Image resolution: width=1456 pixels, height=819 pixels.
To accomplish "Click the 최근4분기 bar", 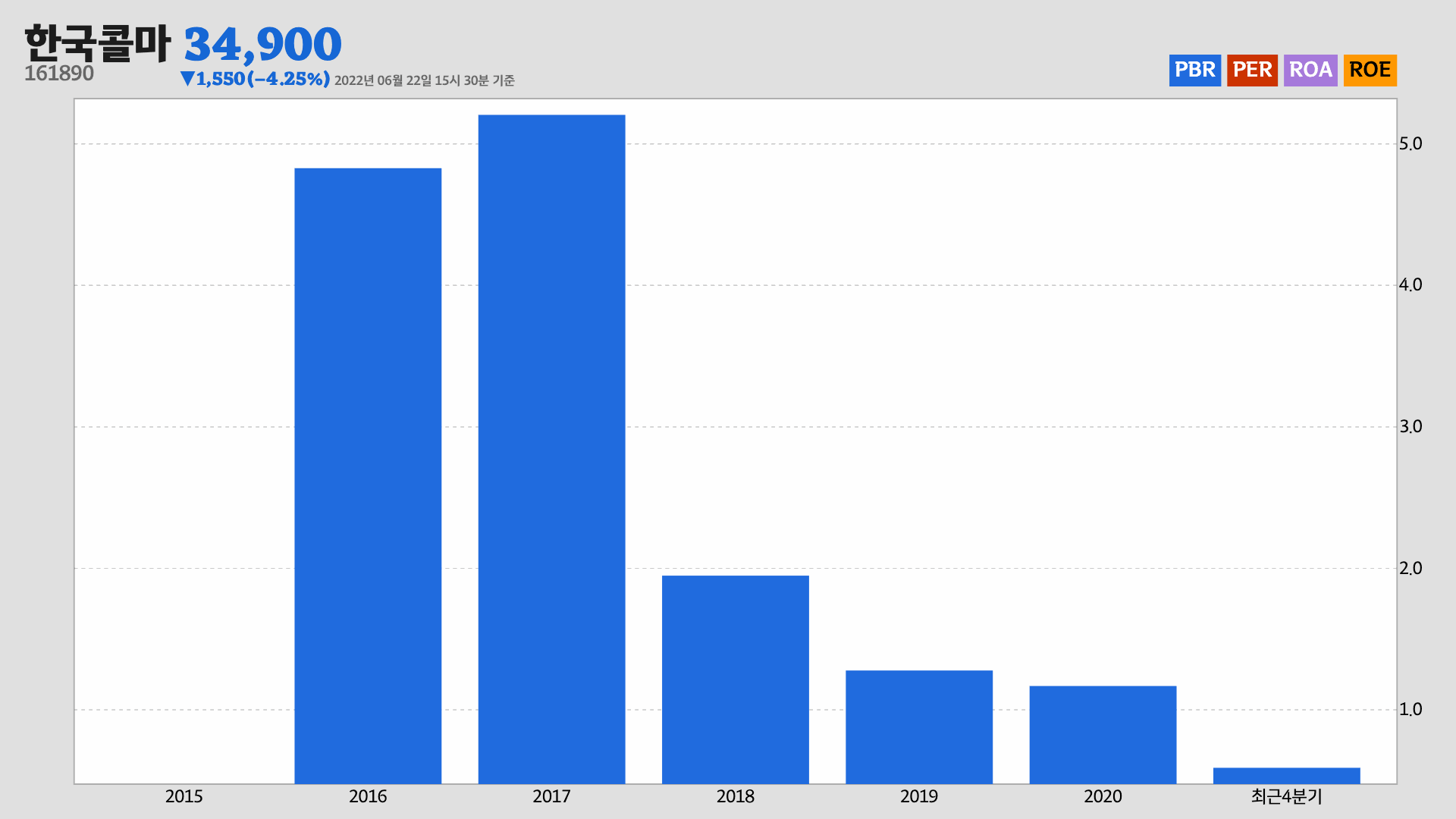I will tap(1286, 776).
